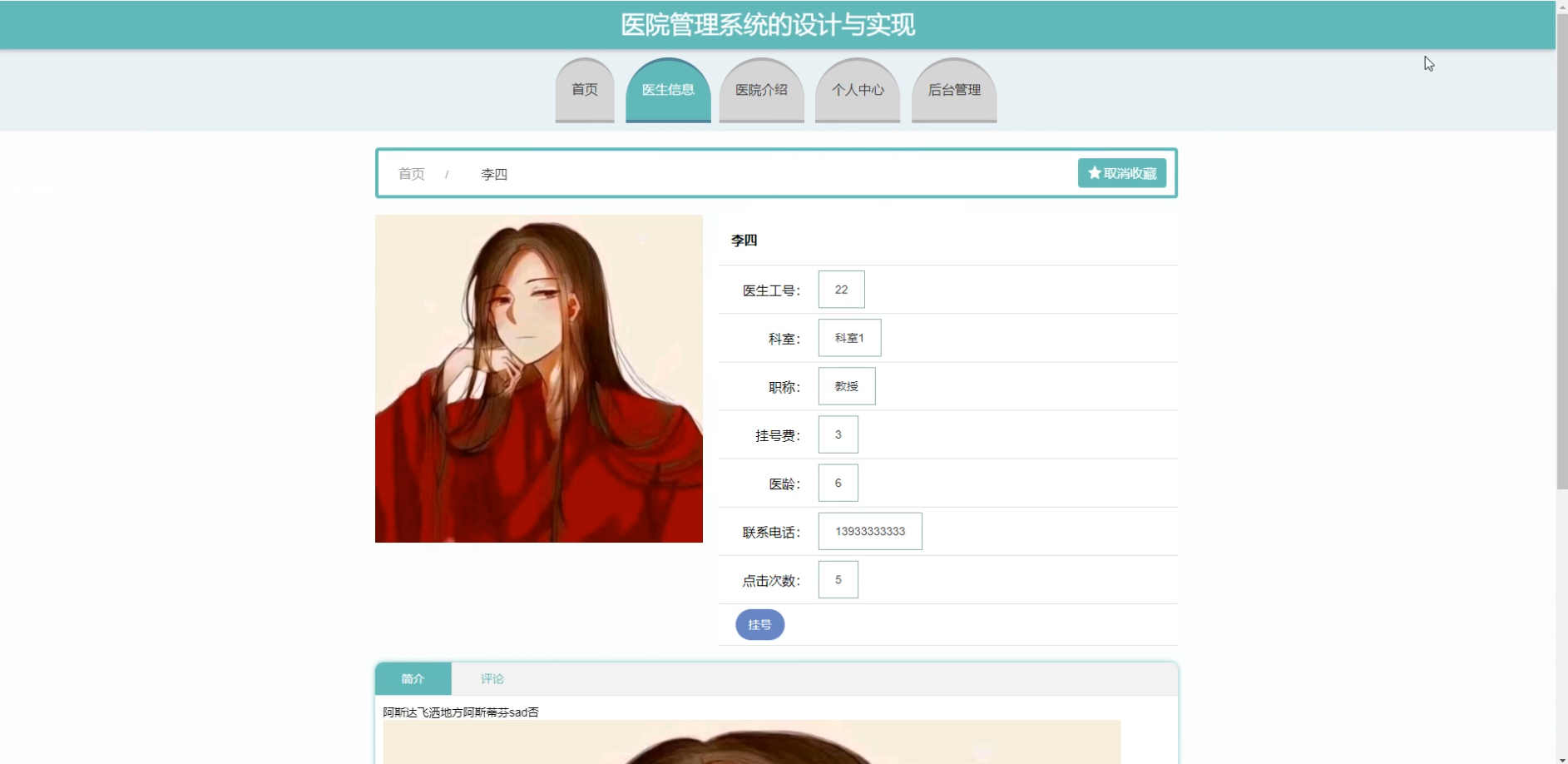Click the 挂号费: label

[x=778, y=435]
